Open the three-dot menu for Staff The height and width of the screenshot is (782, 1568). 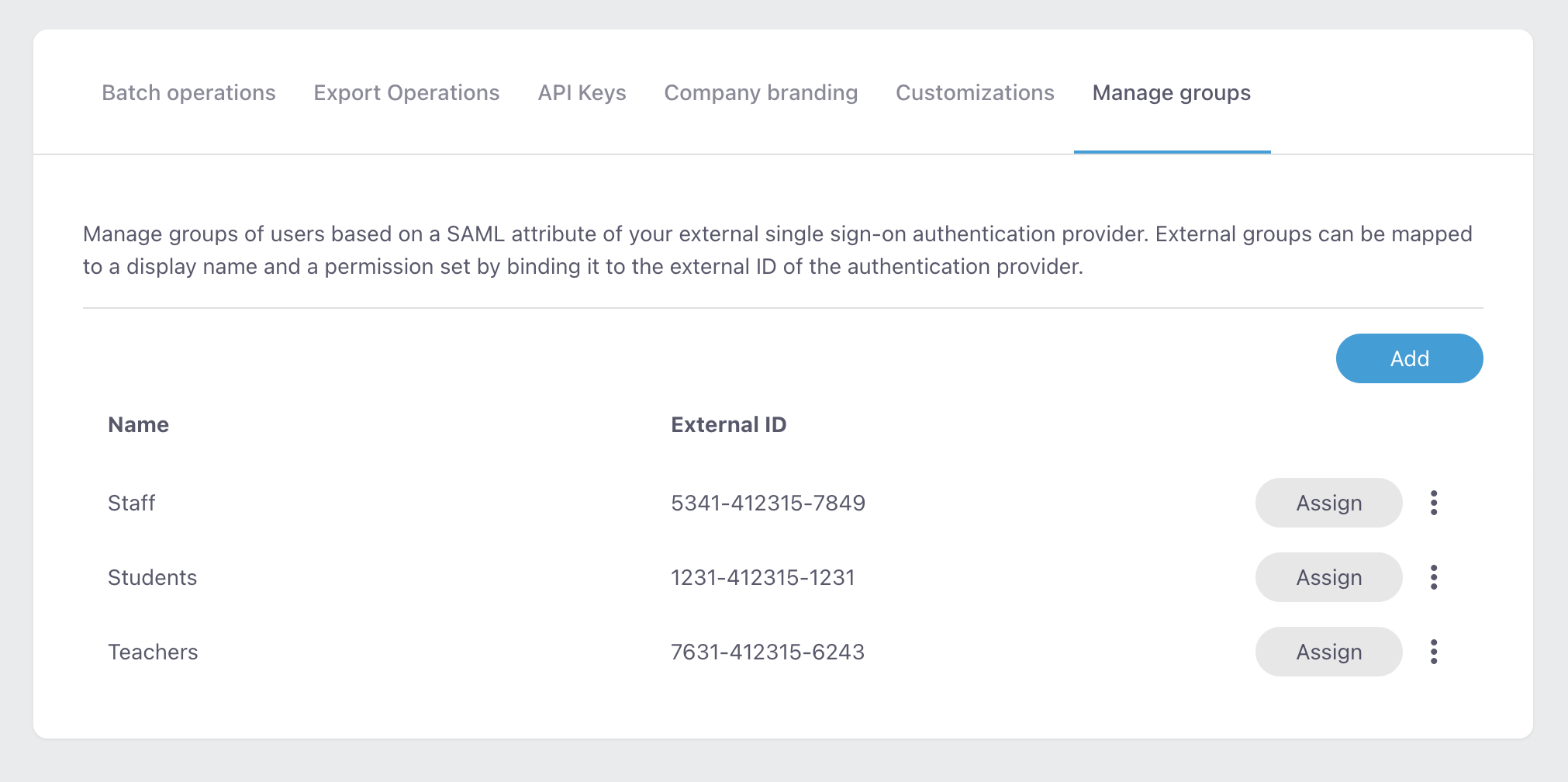point(1434,503)
